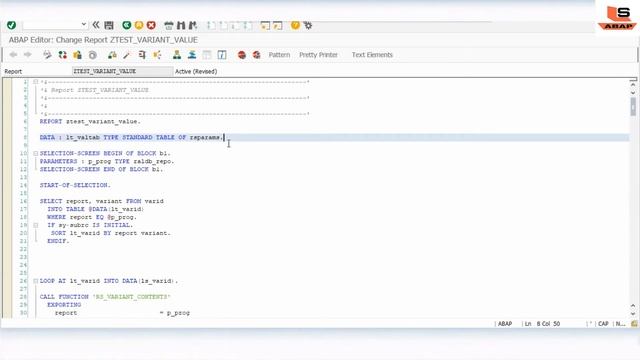Collapse the command field with double chevron
The height and width of the screenshot is (360, 640).
tap(96, 25)
